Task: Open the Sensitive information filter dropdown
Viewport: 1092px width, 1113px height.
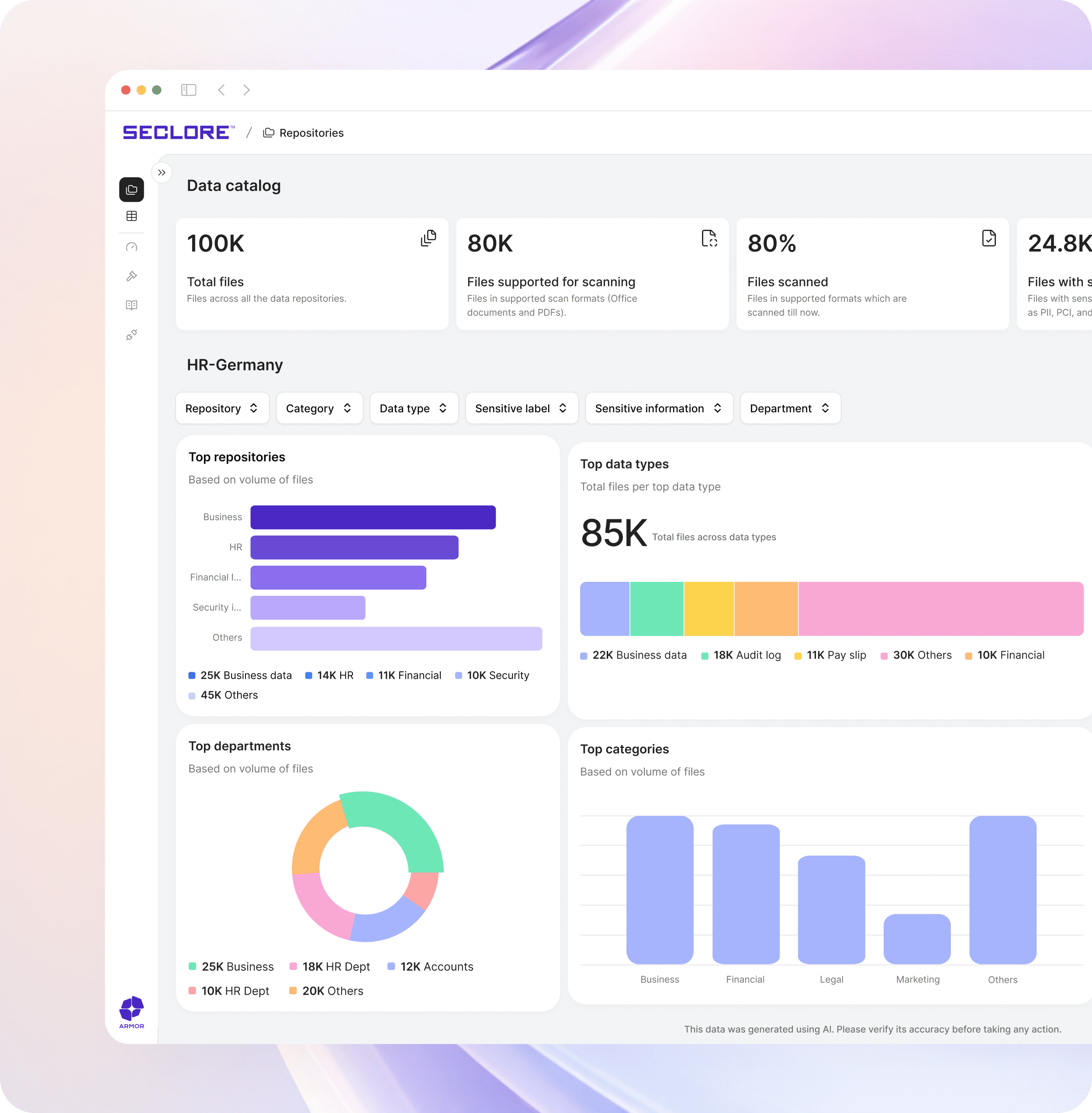Action: click(659, 408)
